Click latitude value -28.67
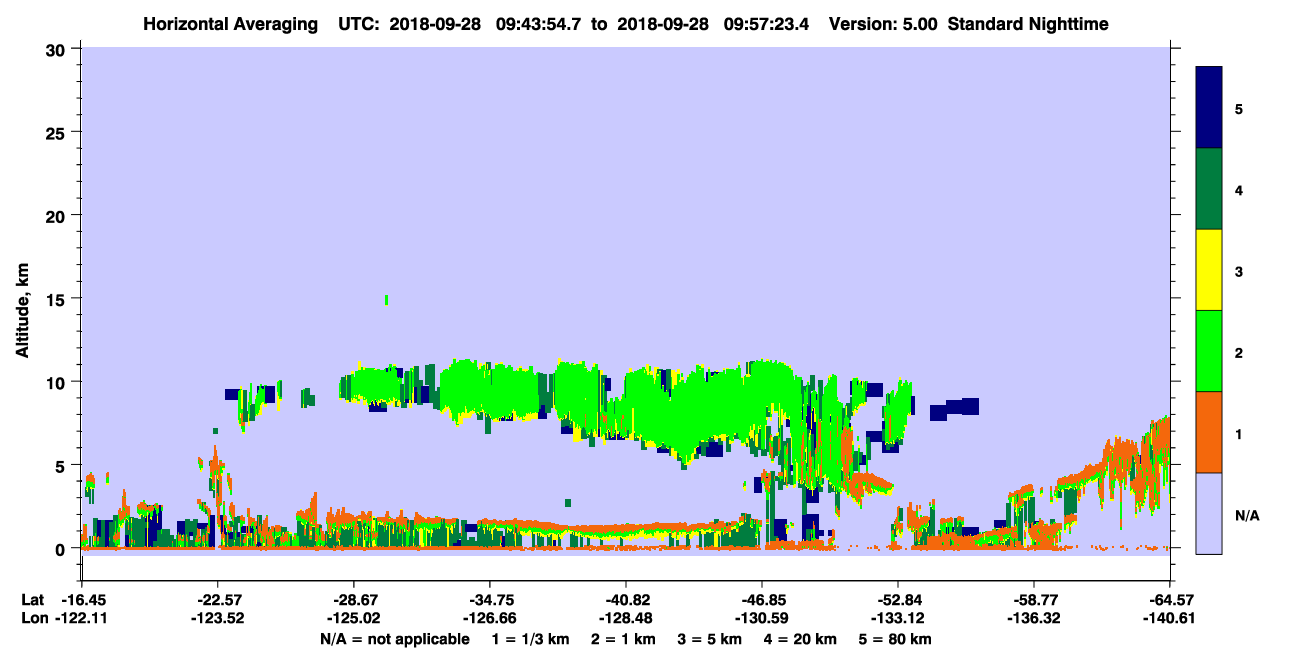1300x667 pixels. [354, 600]
